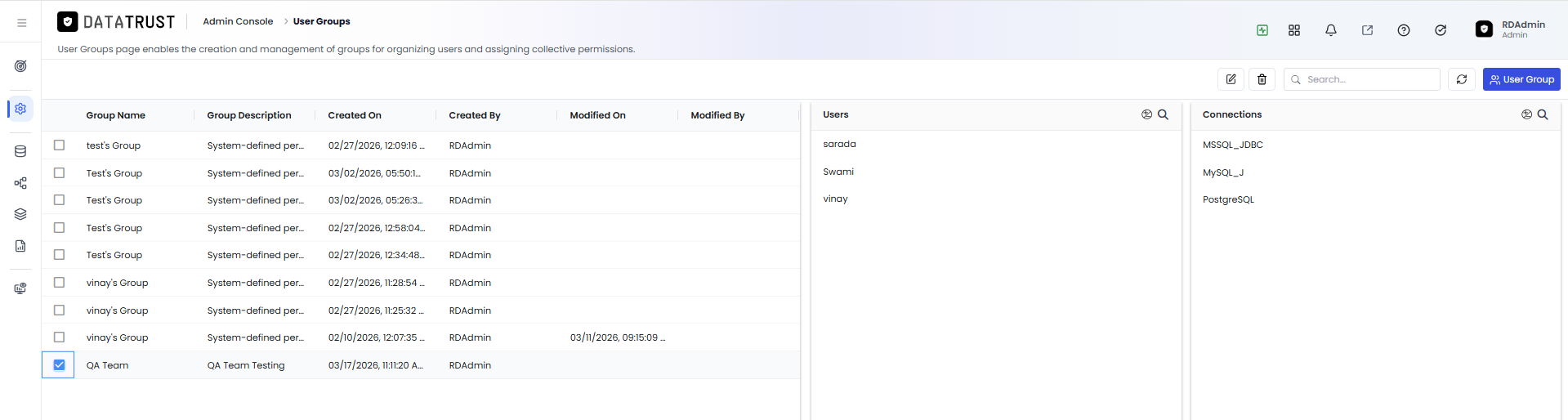Viewport: 1568px width, 420px height.
Task: Delete the selected group with trash icon
Action: click(1262, 79)
